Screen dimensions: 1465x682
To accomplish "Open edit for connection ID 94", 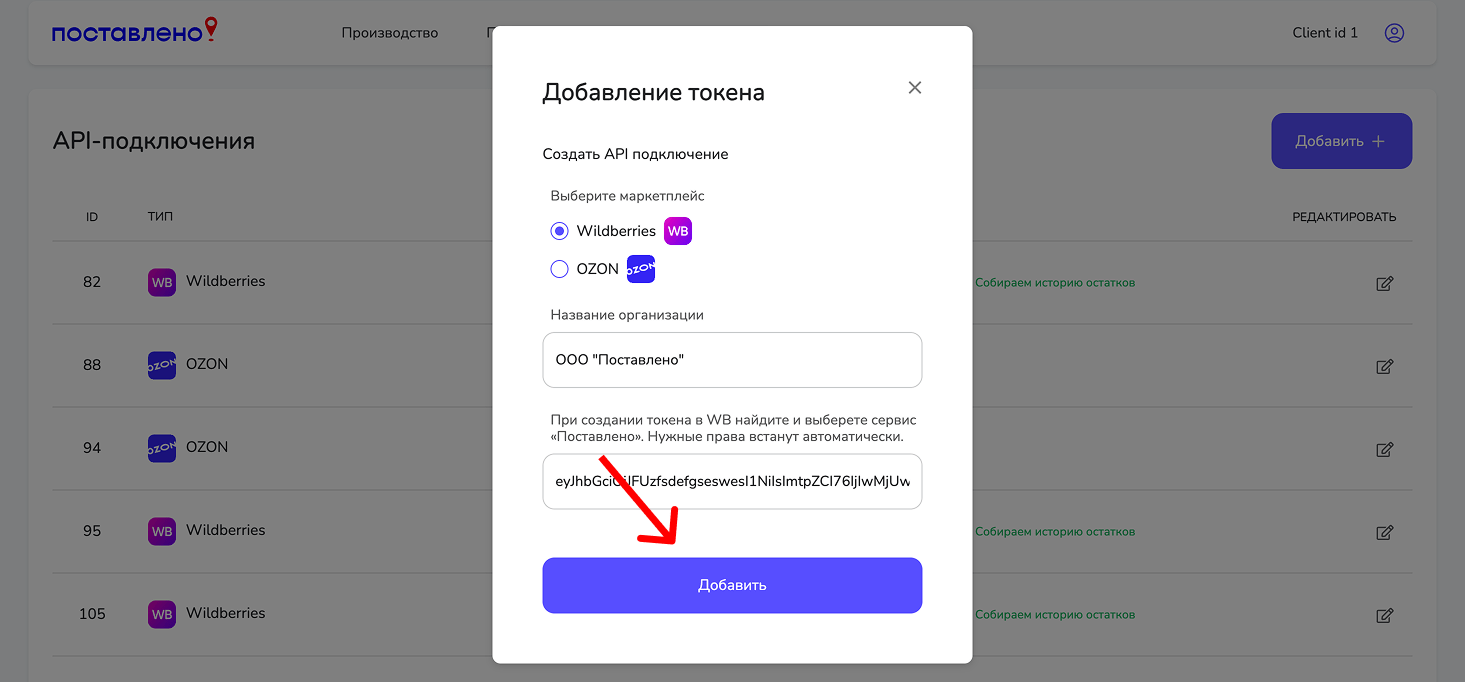I will [1384, 449].
